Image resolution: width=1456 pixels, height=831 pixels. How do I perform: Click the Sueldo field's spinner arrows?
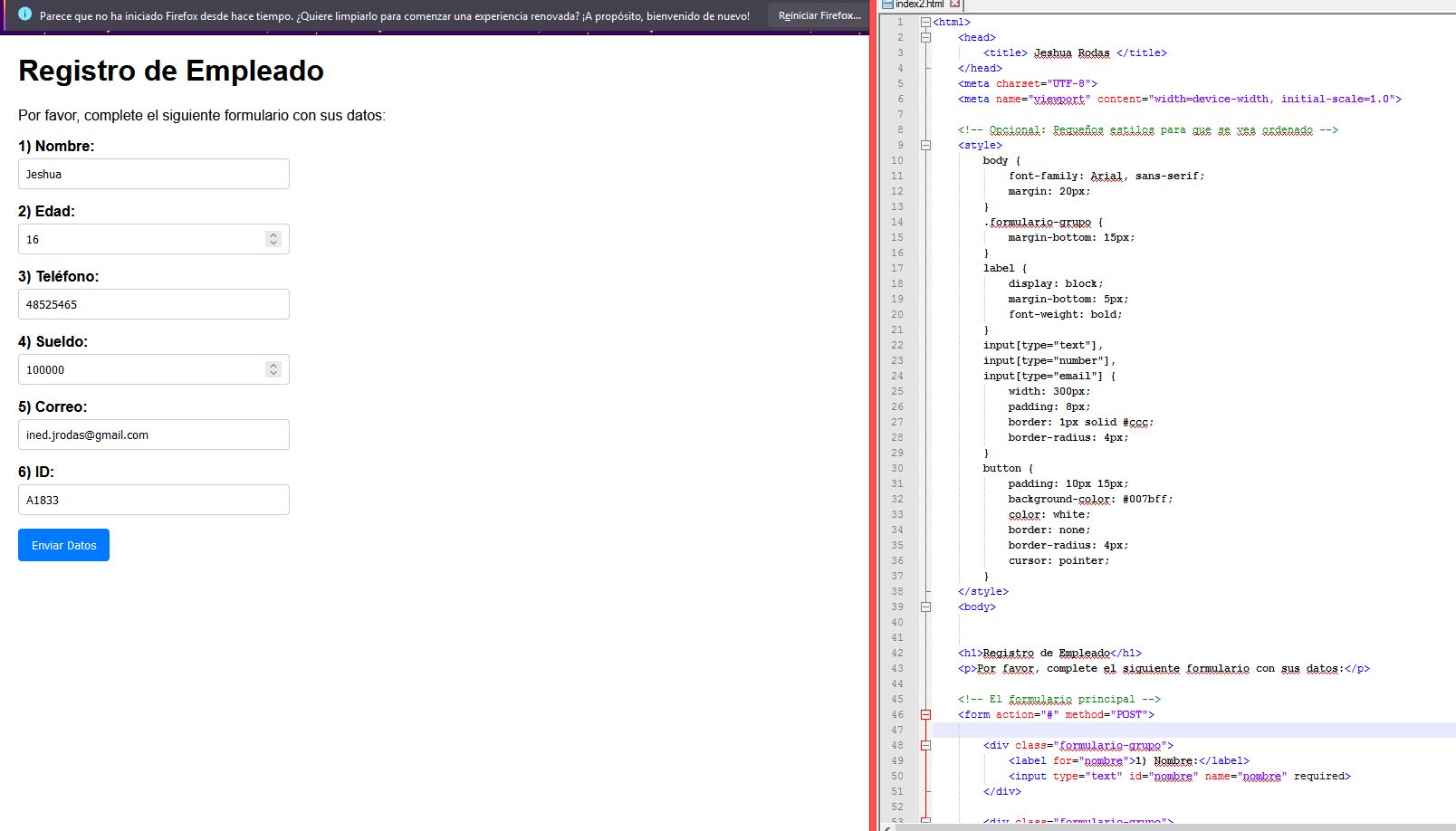pos(273,369)
